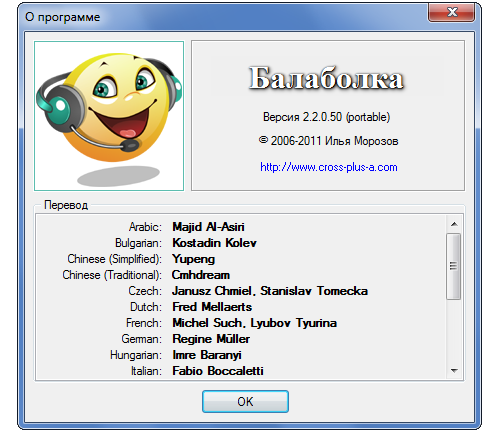
Task: Select translator name Yupeng
Action: click(193, 259)
